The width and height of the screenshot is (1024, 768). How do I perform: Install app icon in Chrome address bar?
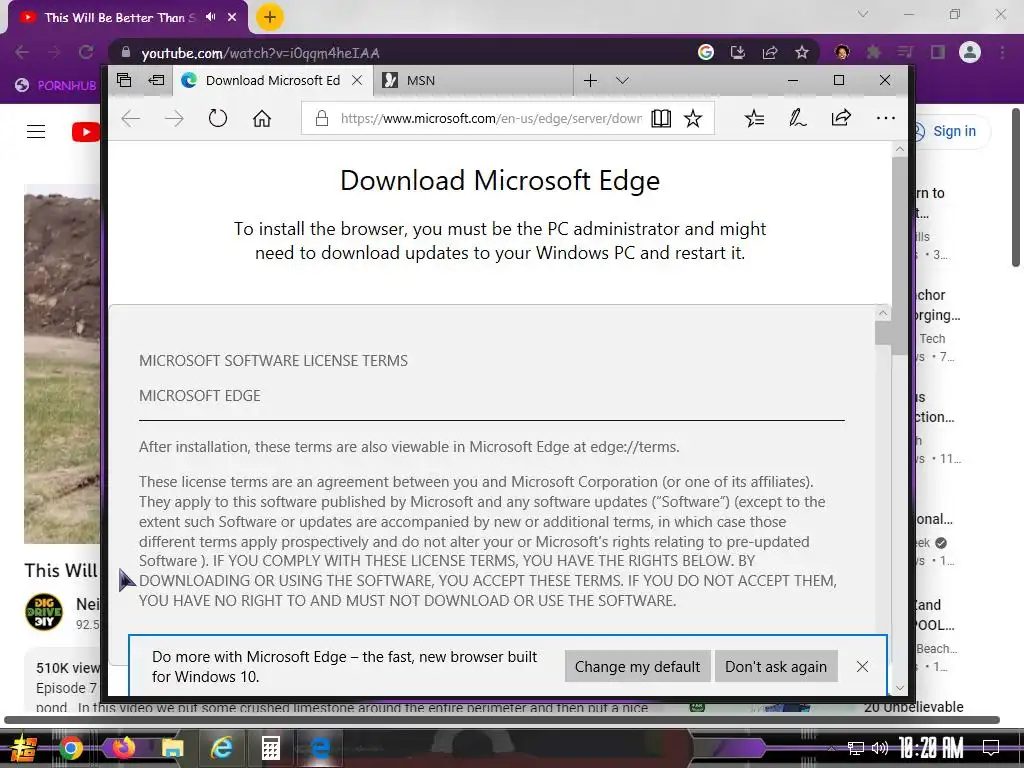tap(738, 52)
